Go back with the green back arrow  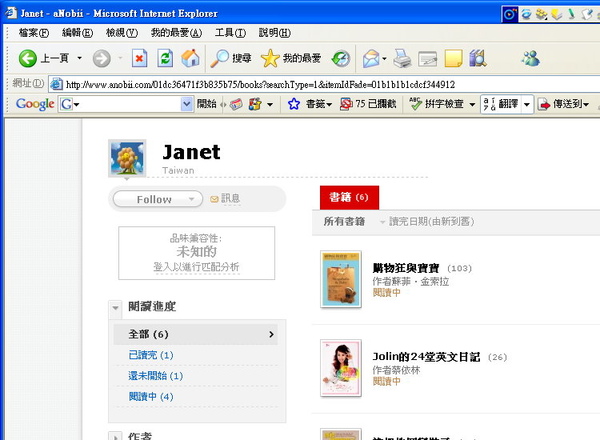point(28,59)
